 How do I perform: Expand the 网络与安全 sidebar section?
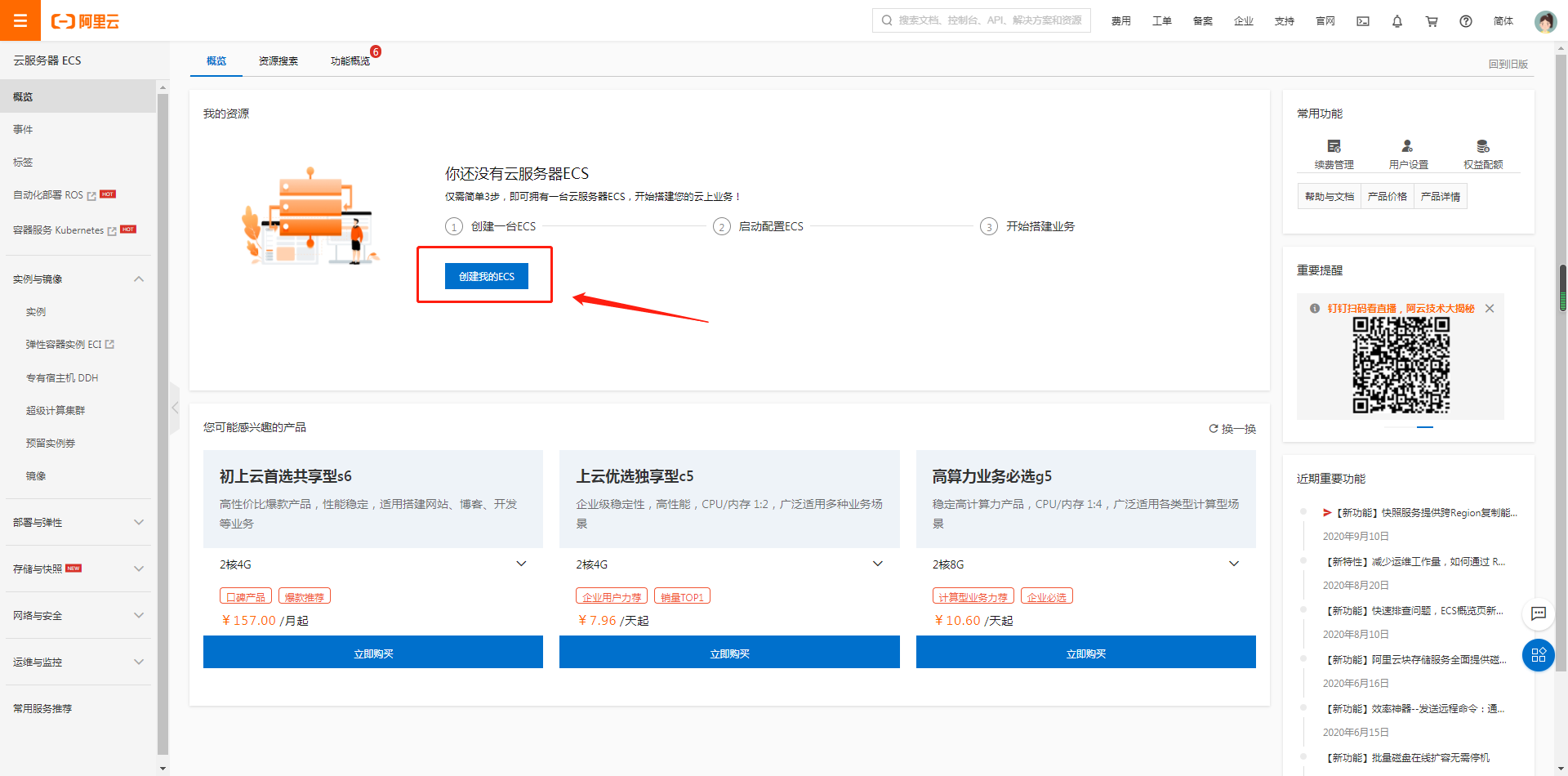[139, 616]
